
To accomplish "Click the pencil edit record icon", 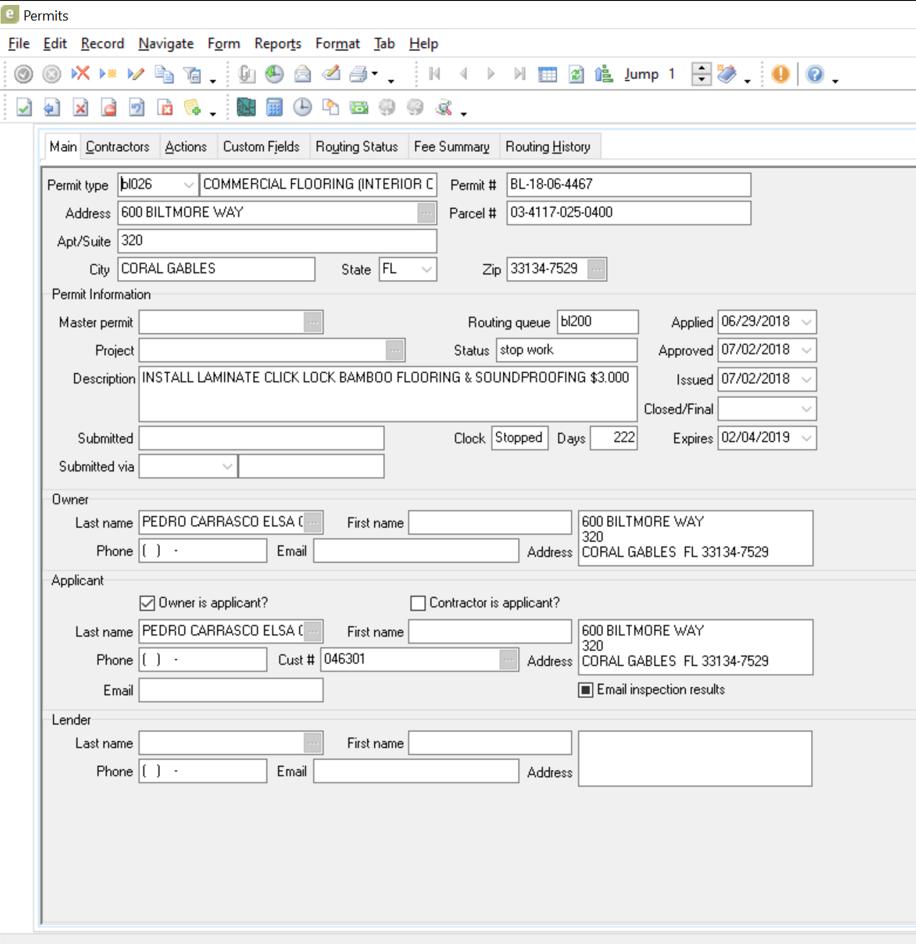I will click(x=136, y=74).
